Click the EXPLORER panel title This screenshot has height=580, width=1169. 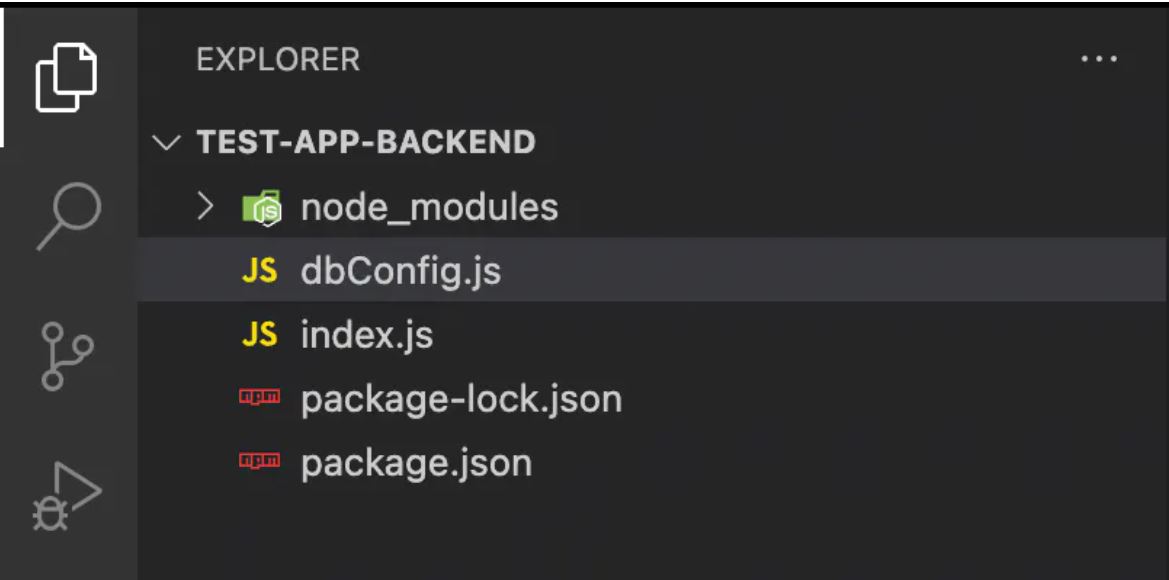tap(278, 60)
